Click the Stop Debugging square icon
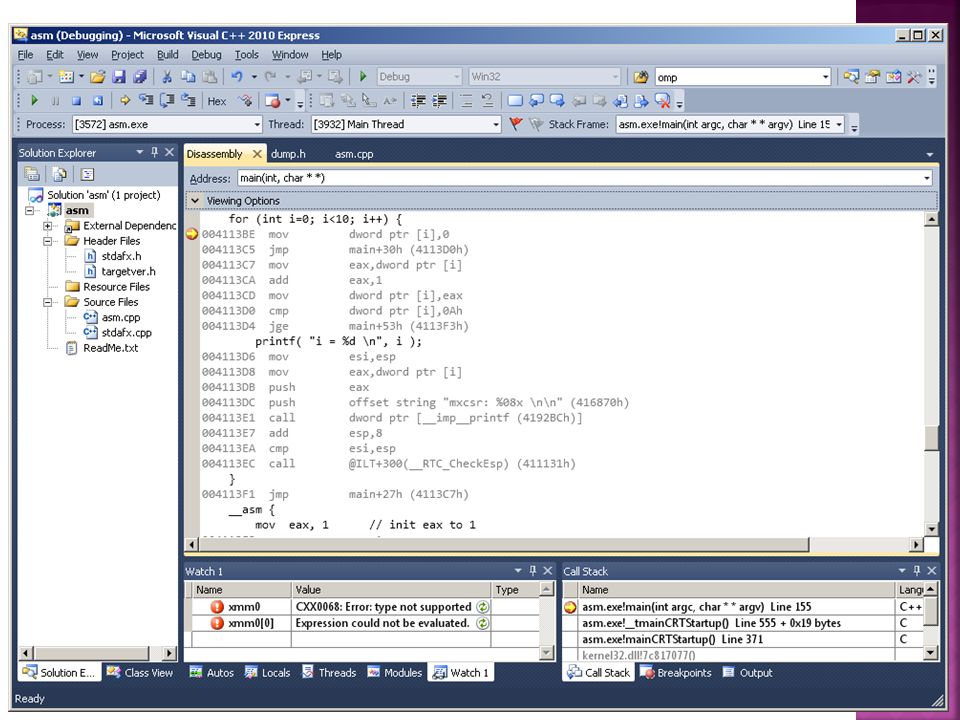This screenshot has width=960, height=720. [x=77, y=100]
